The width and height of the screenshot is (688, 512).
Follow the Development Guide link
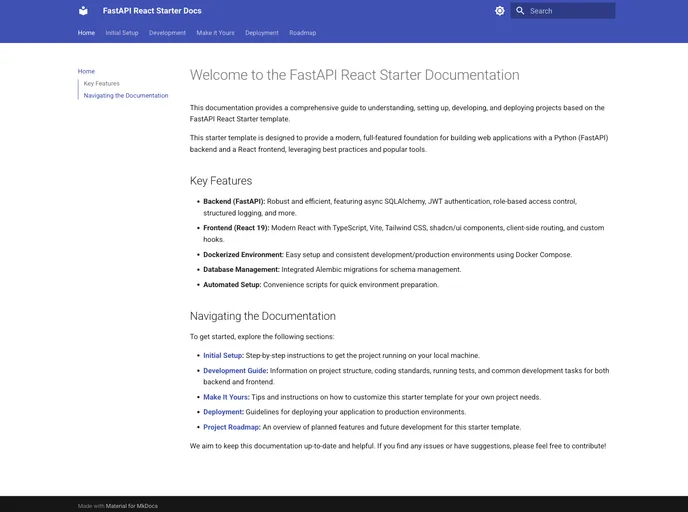pyautogui.click(x=235, y=371)
